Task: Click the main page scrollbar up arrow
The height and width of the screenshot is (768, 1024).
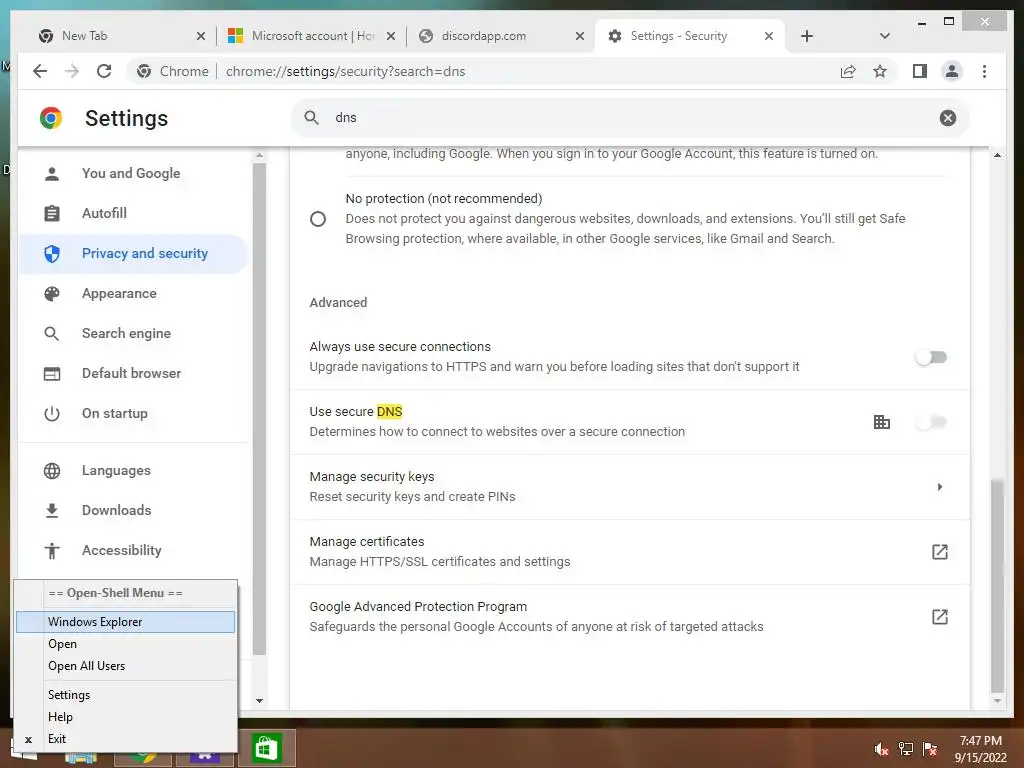Action: (997, 155)
